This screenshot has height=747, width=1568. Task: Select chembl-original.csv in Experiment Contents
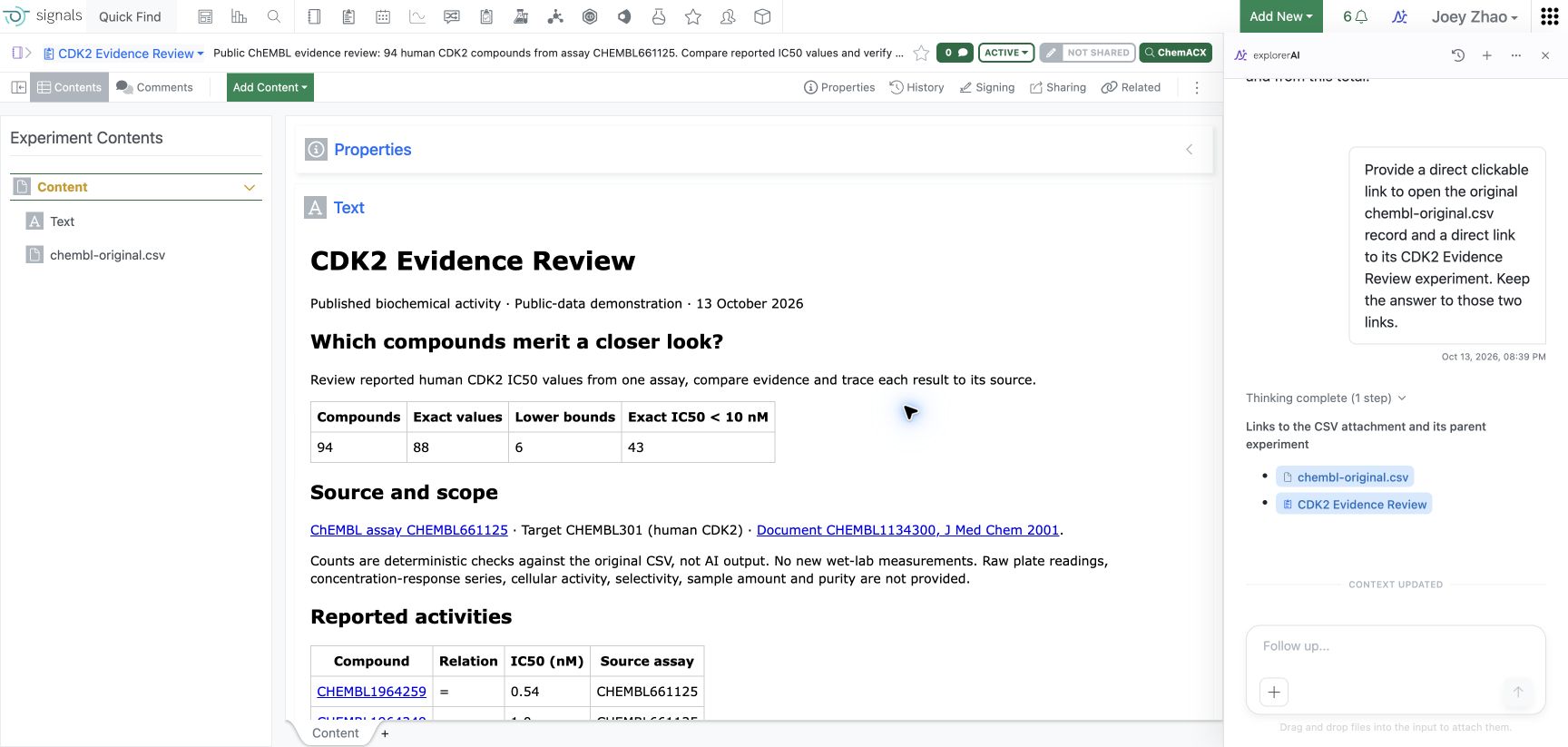coord(107,255)
